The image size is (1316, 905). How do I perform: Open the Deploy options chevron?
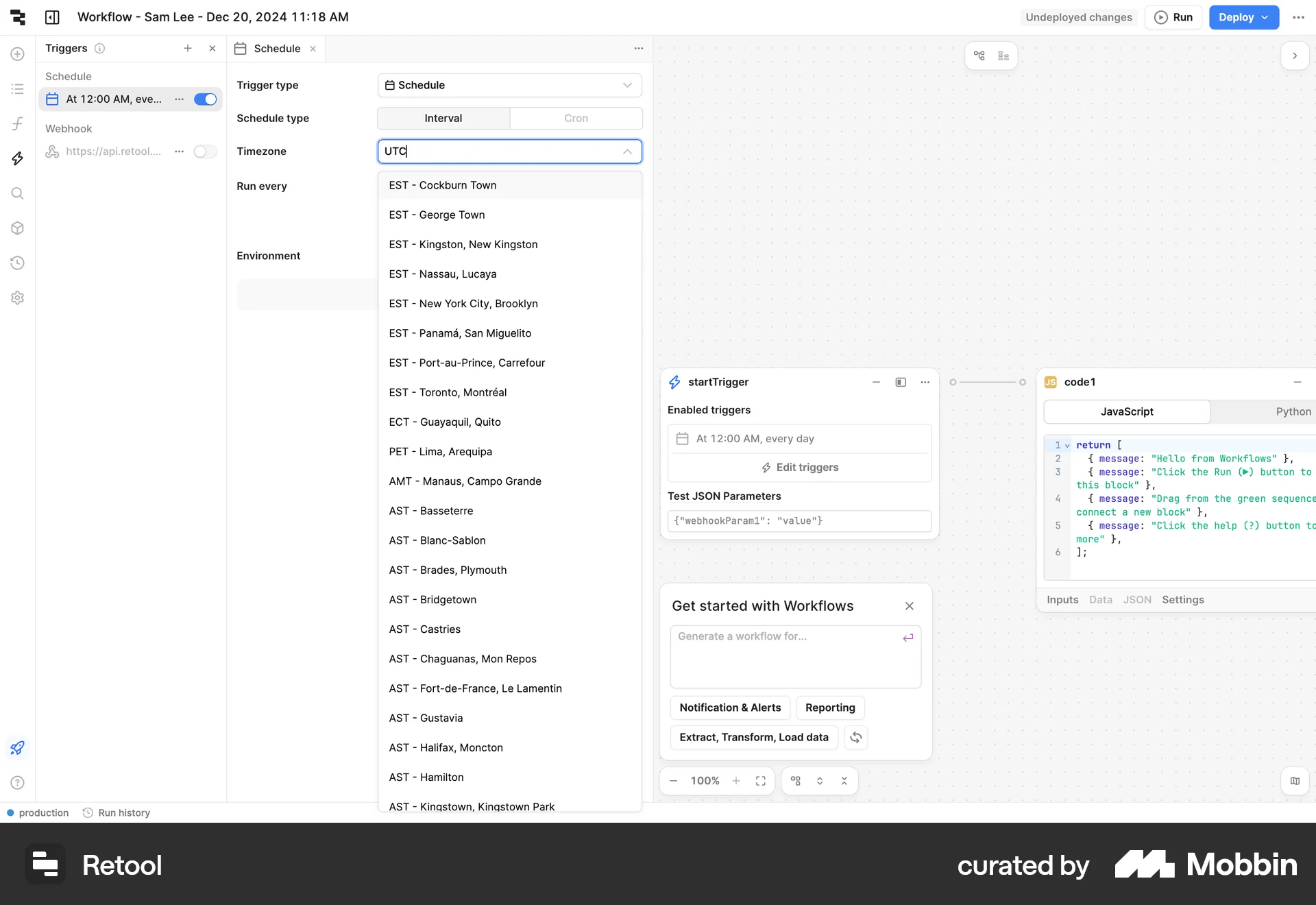(x=1265, y=17)
